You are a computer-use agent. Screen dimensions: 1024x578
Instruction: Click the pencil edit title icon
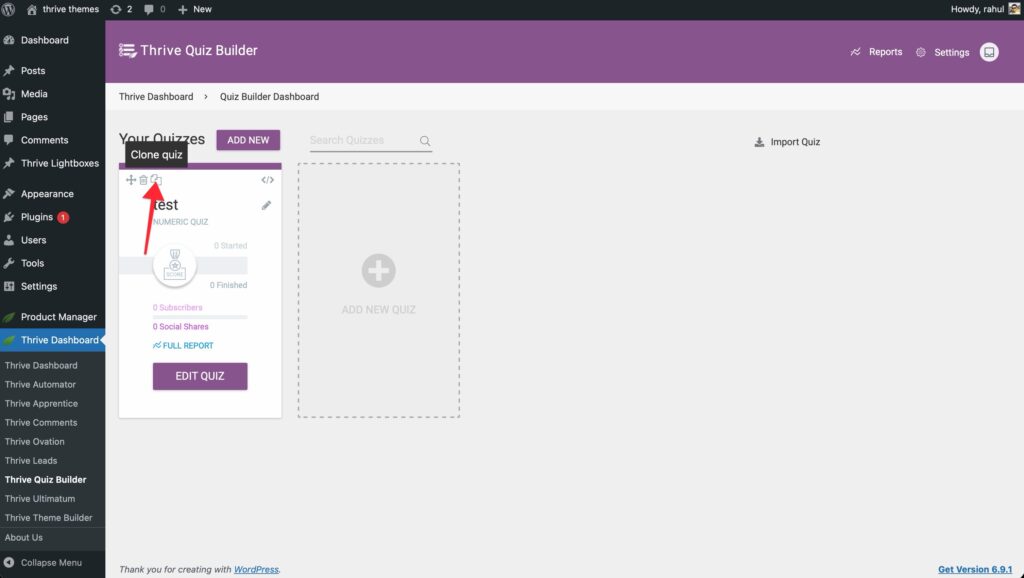coord(266,206)
